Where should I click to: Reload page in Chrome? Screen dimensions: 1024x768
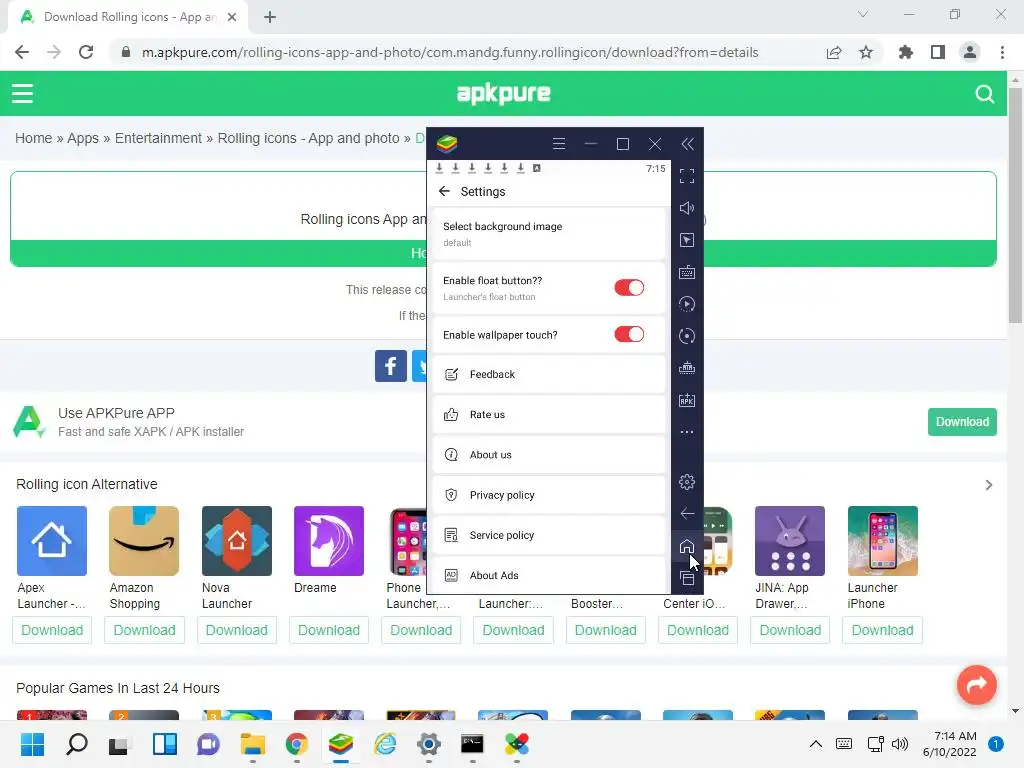(x=86, y=52)
